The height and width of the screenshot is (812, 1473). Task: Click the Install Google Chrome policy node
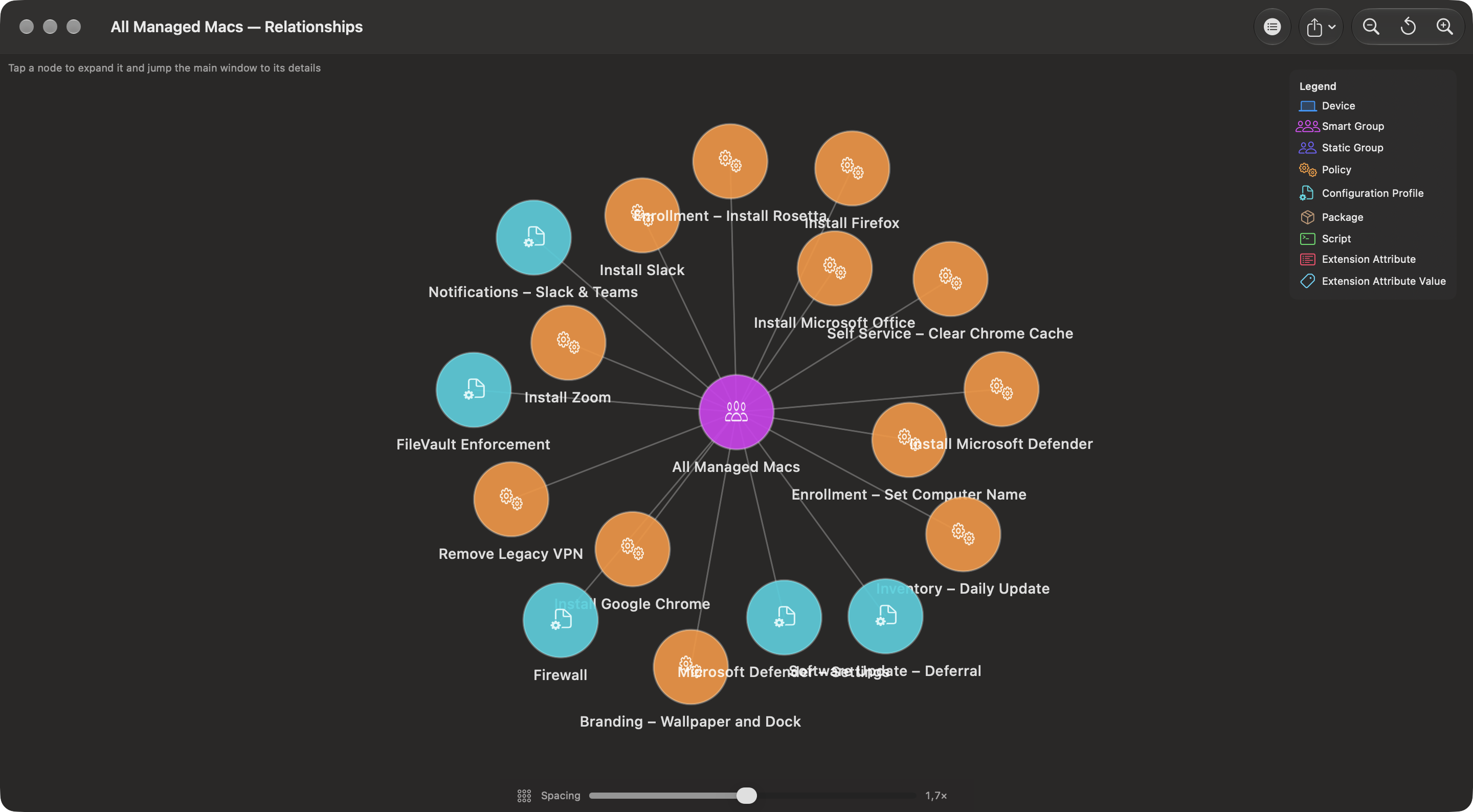(x=633, y=549)
